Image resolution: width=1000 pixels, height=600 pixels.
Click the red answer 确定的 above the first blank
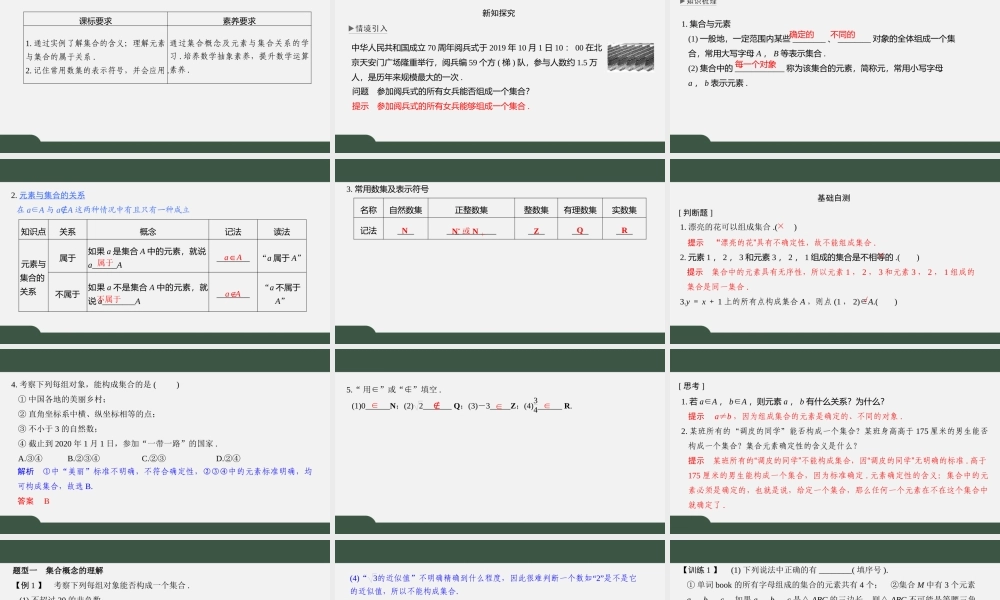coord(803,34)
